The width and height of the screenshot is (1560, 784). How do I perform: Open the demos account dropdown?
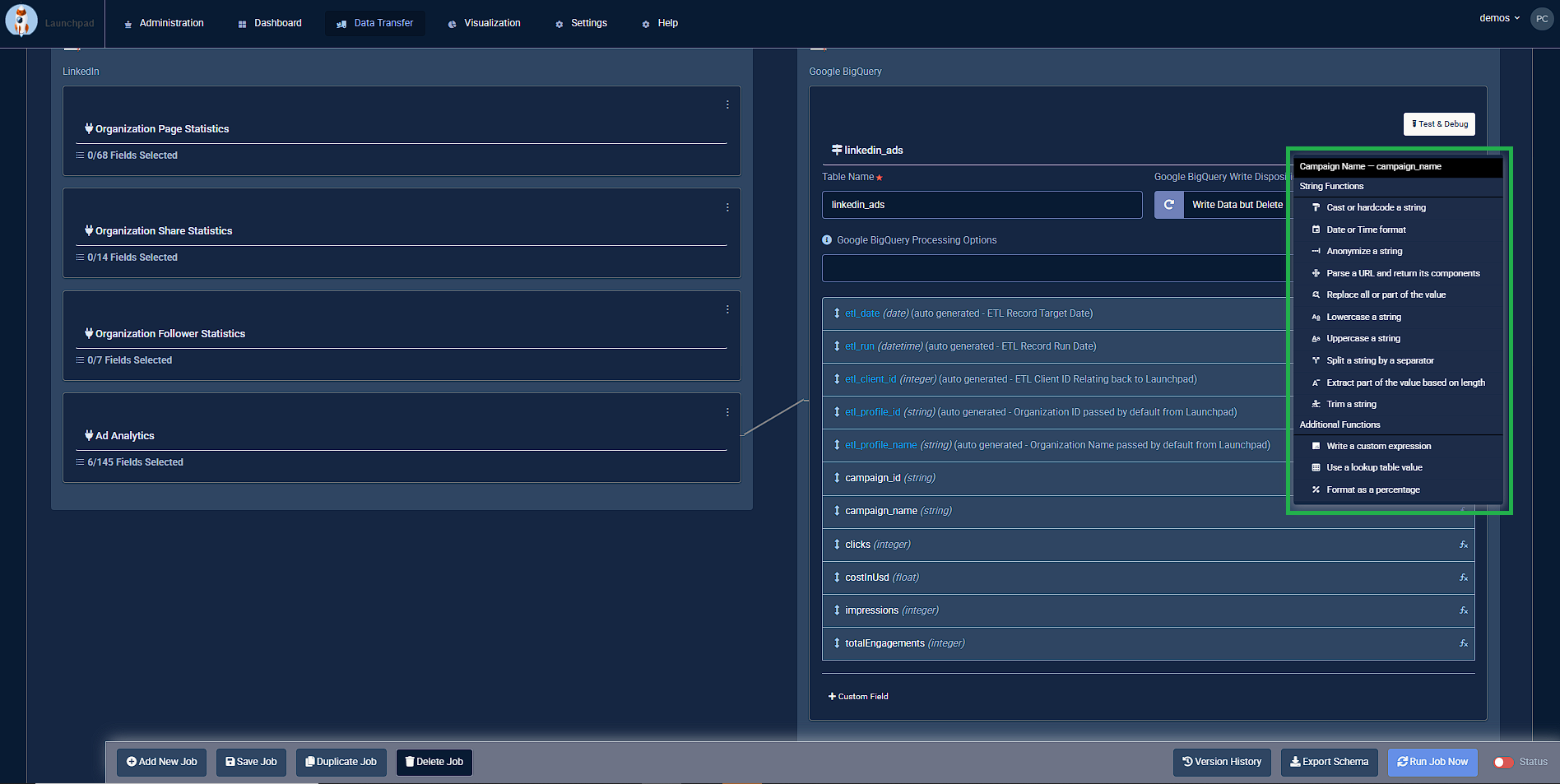pos(1499,18)
